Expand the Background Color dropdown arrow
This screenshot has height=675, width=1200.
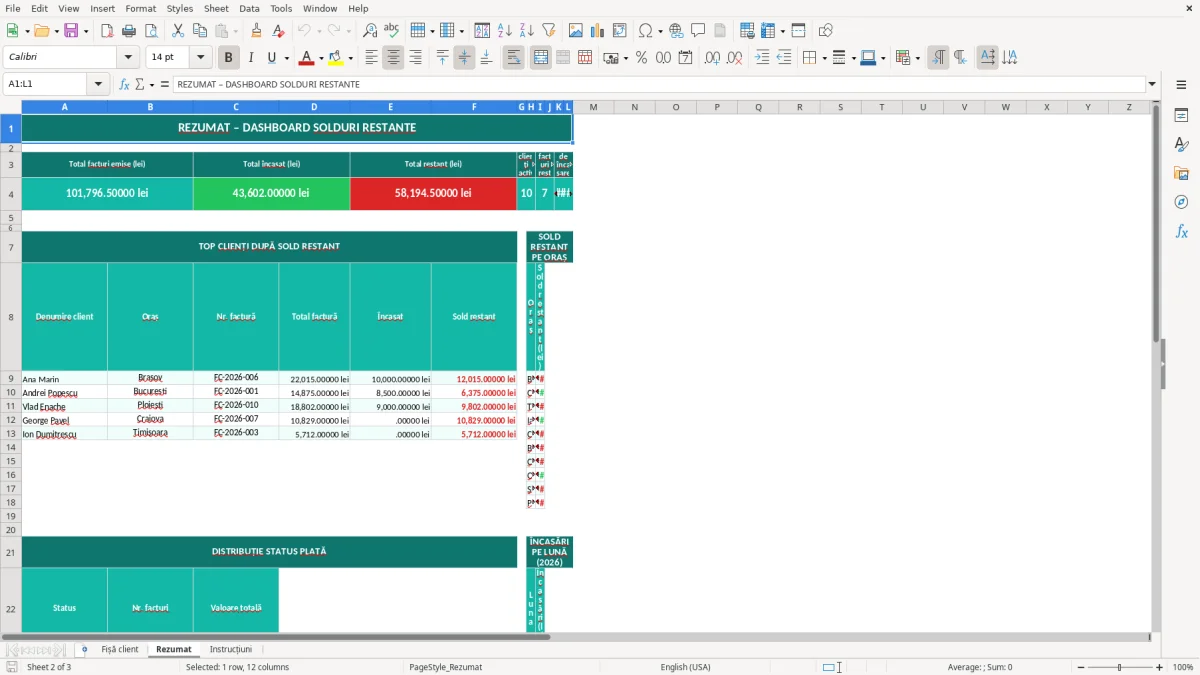pos(350,58)
